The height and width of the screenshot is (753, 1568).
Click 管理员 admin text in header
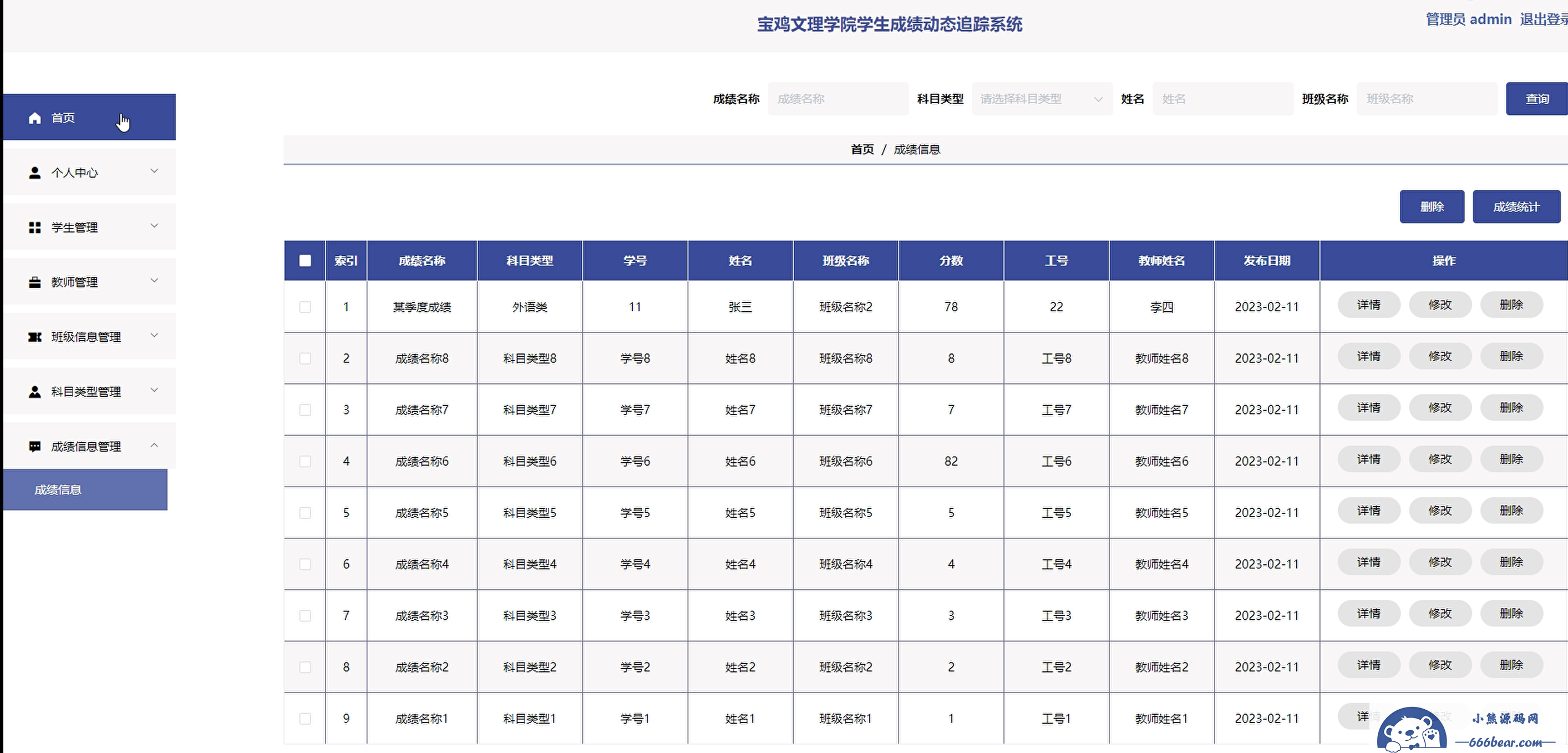(x=1468, y=19)
